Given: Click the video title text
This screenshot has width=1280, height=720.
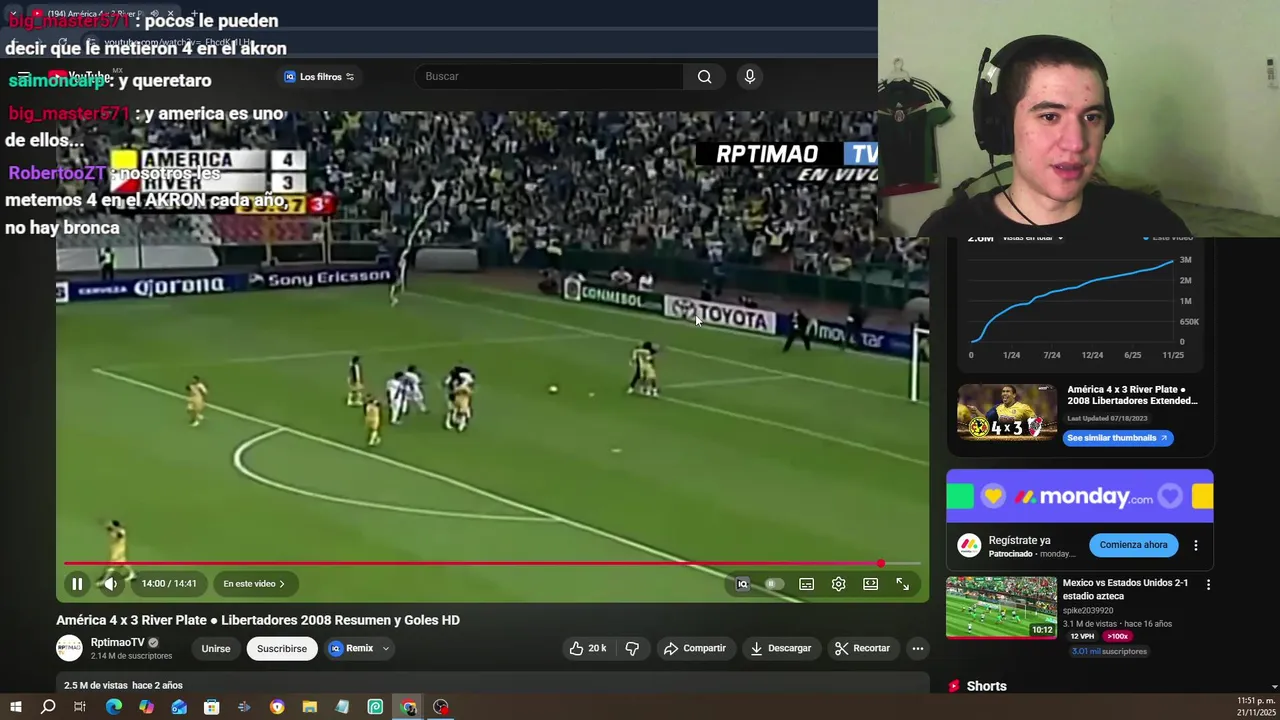Looking at the screenshot, I should (258, 620).
